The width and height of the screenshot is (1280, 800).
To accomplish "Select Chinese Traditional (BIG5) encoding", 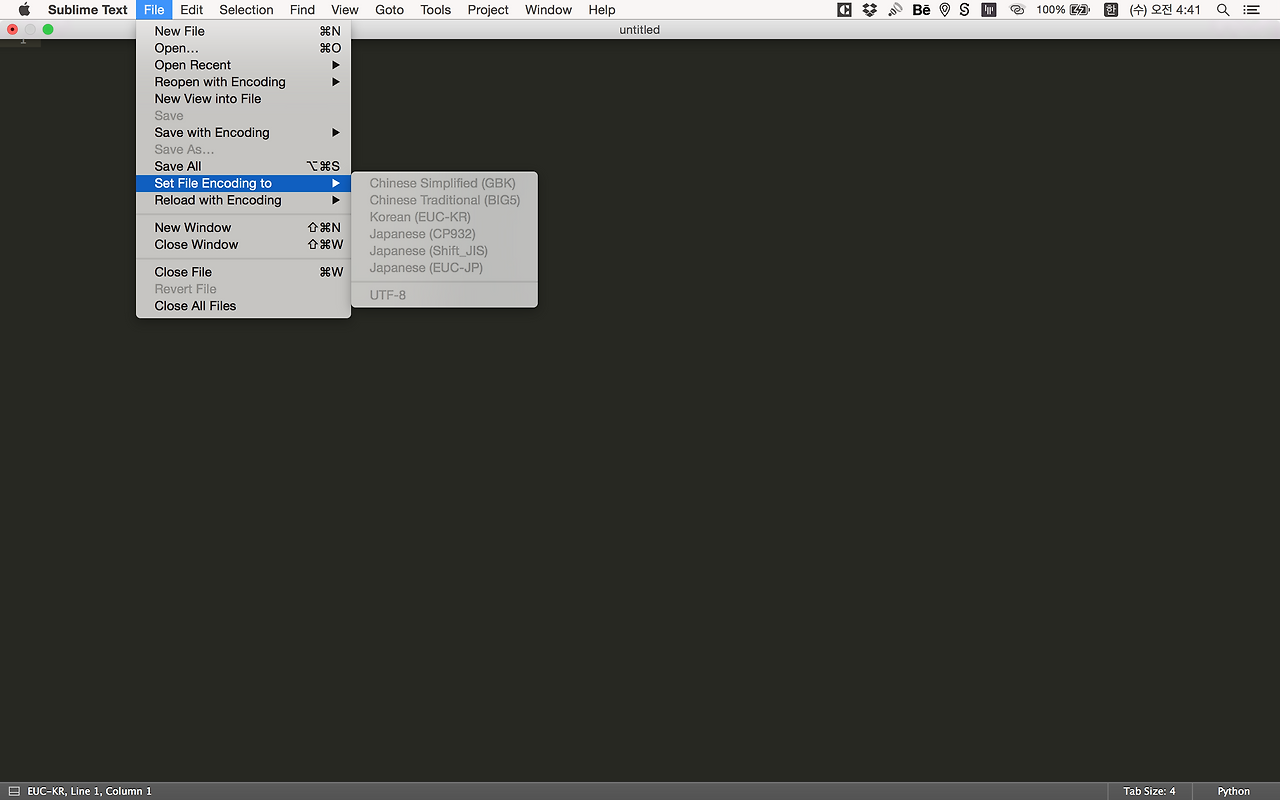I will tap(444, 200).
